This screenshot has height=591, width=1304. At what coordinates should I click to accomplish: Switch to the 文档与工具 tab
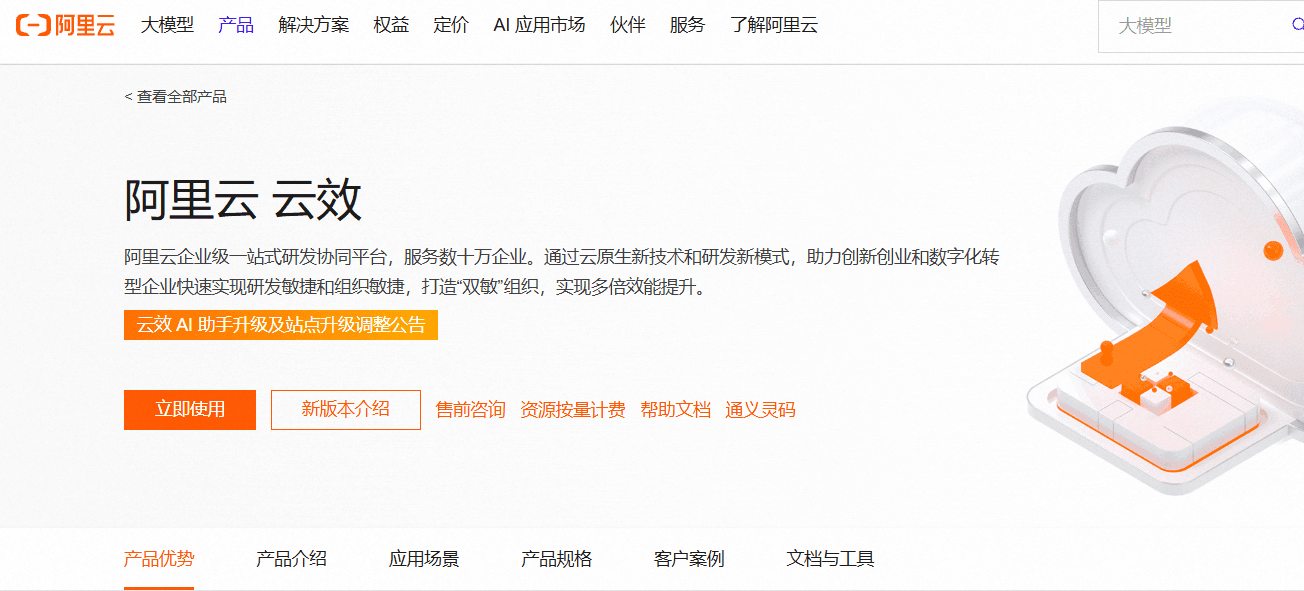[x=831, y=559]
